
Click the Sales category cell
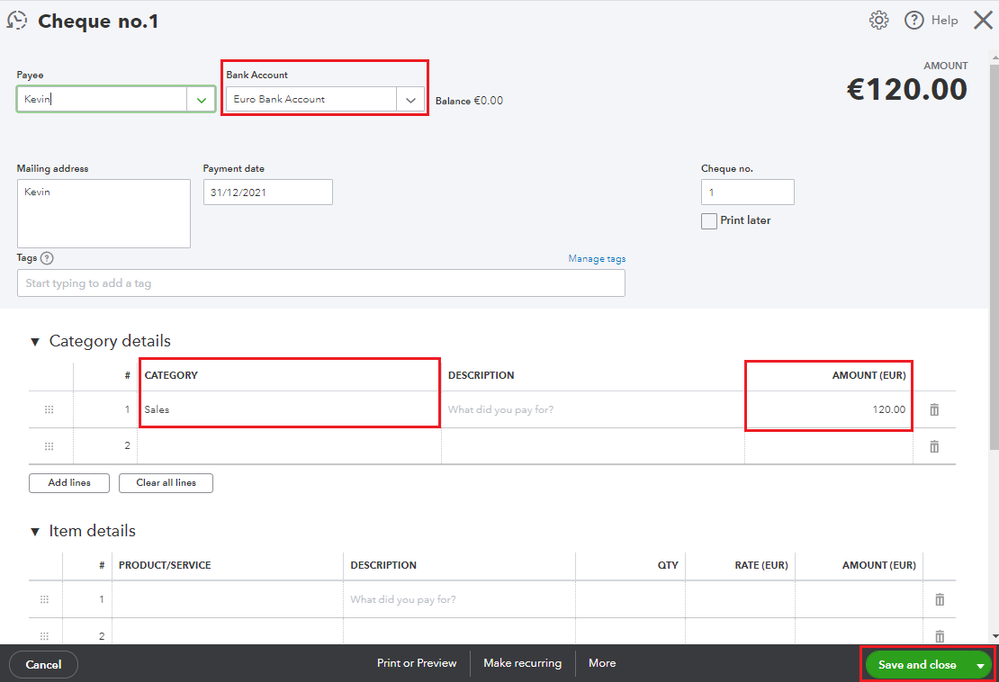289,409
